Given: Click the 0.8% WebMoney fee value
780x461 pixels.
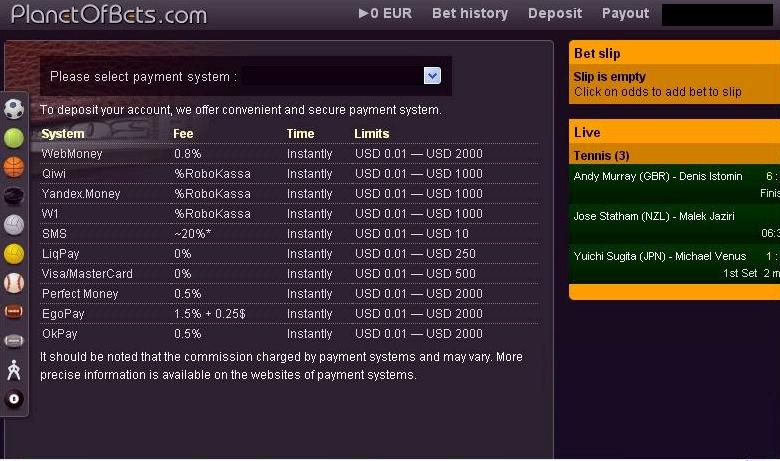Looking at the screenshot, I should [188, 154].
